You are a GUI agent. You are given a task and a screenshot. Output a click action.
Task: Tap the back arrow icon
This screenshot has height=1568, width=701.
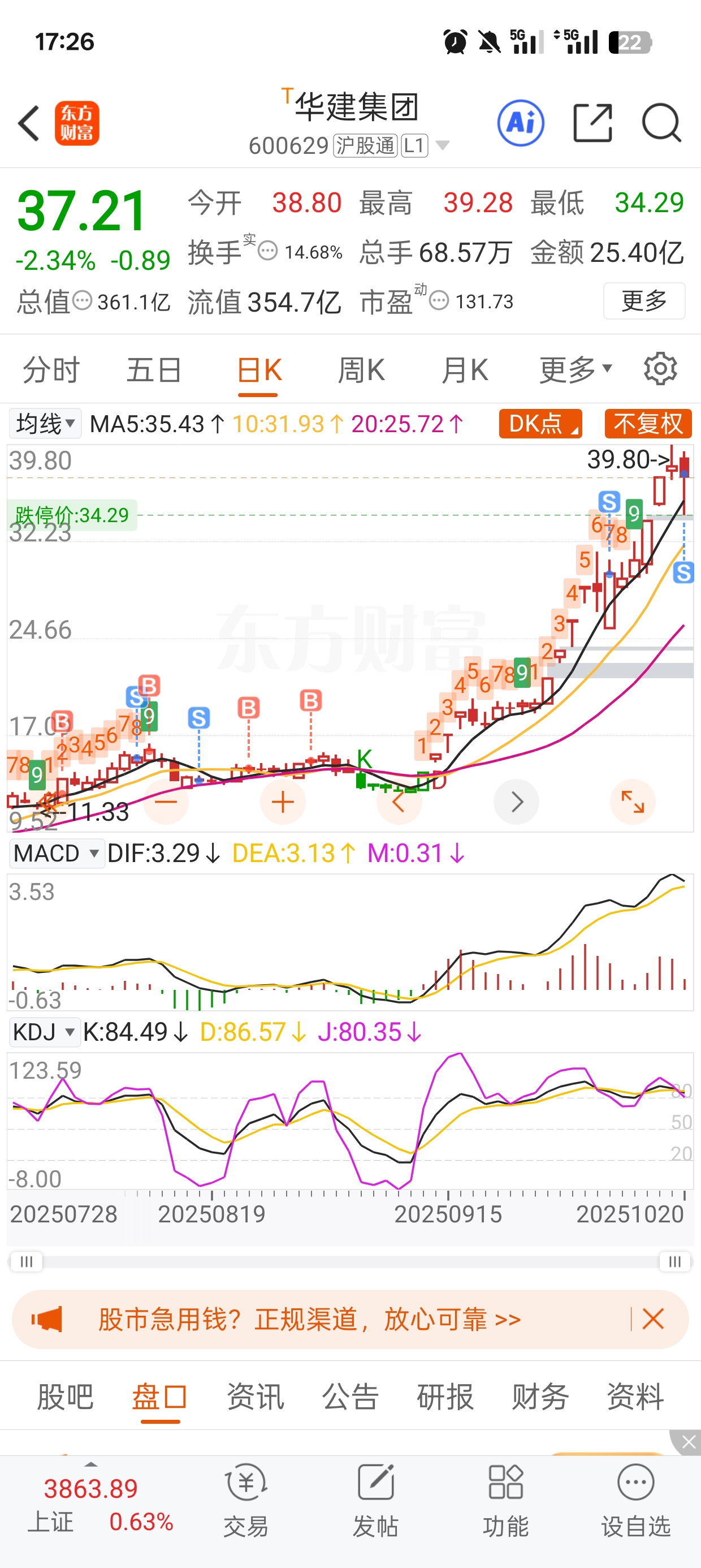click(29, 123)
